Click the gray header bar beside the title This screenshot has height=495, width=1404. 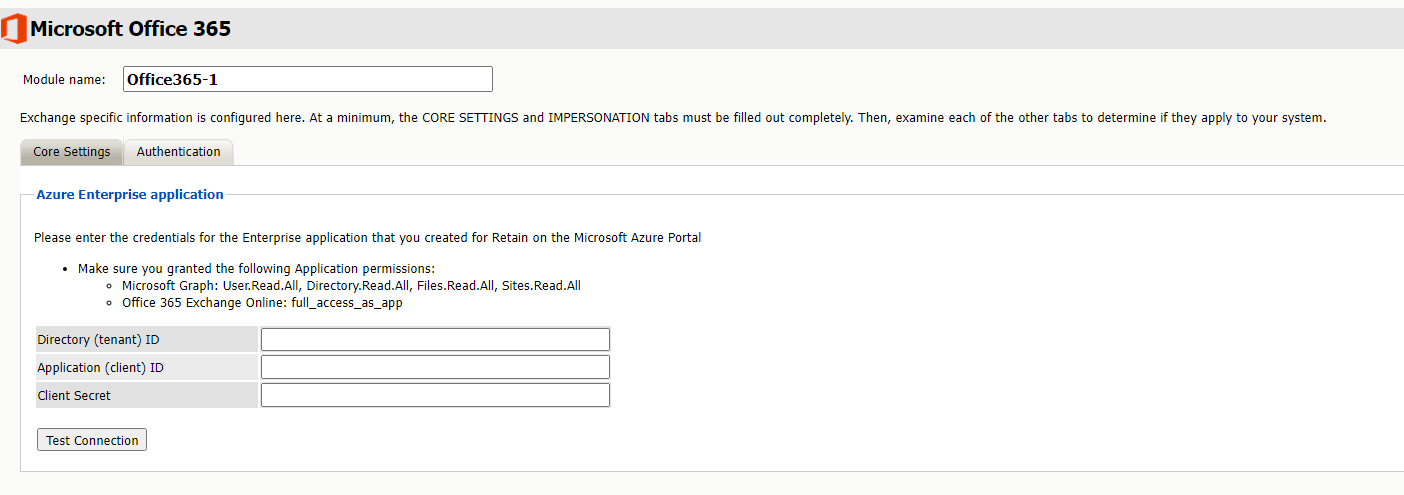(x=800, y=29)
